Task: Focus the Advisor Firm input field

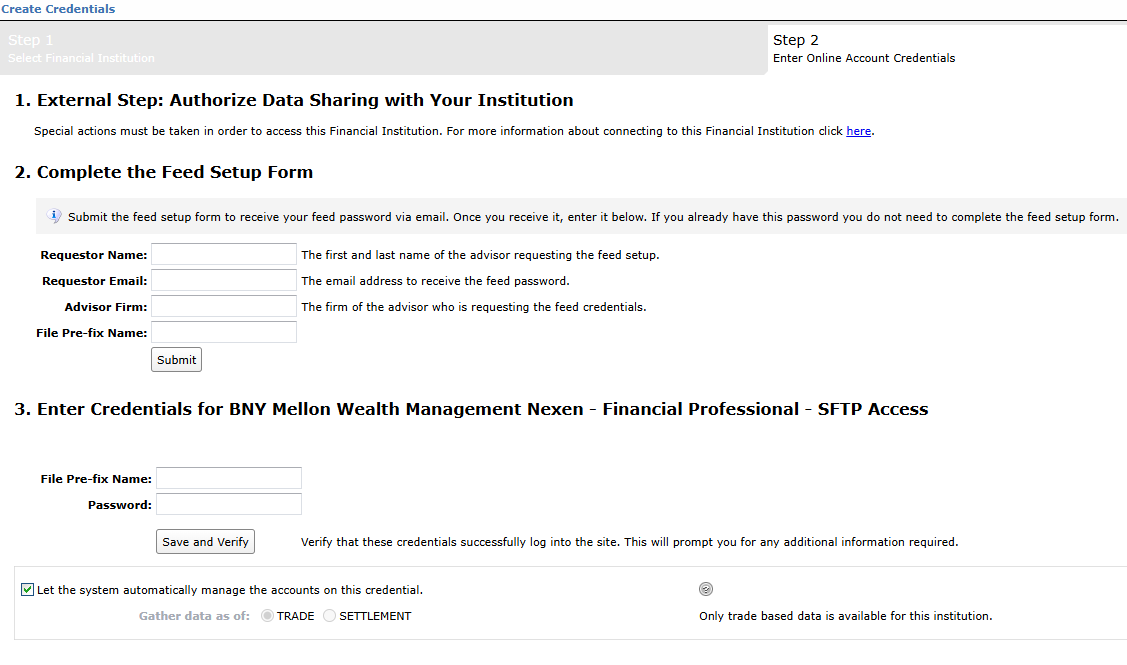Action: [224, 306]
